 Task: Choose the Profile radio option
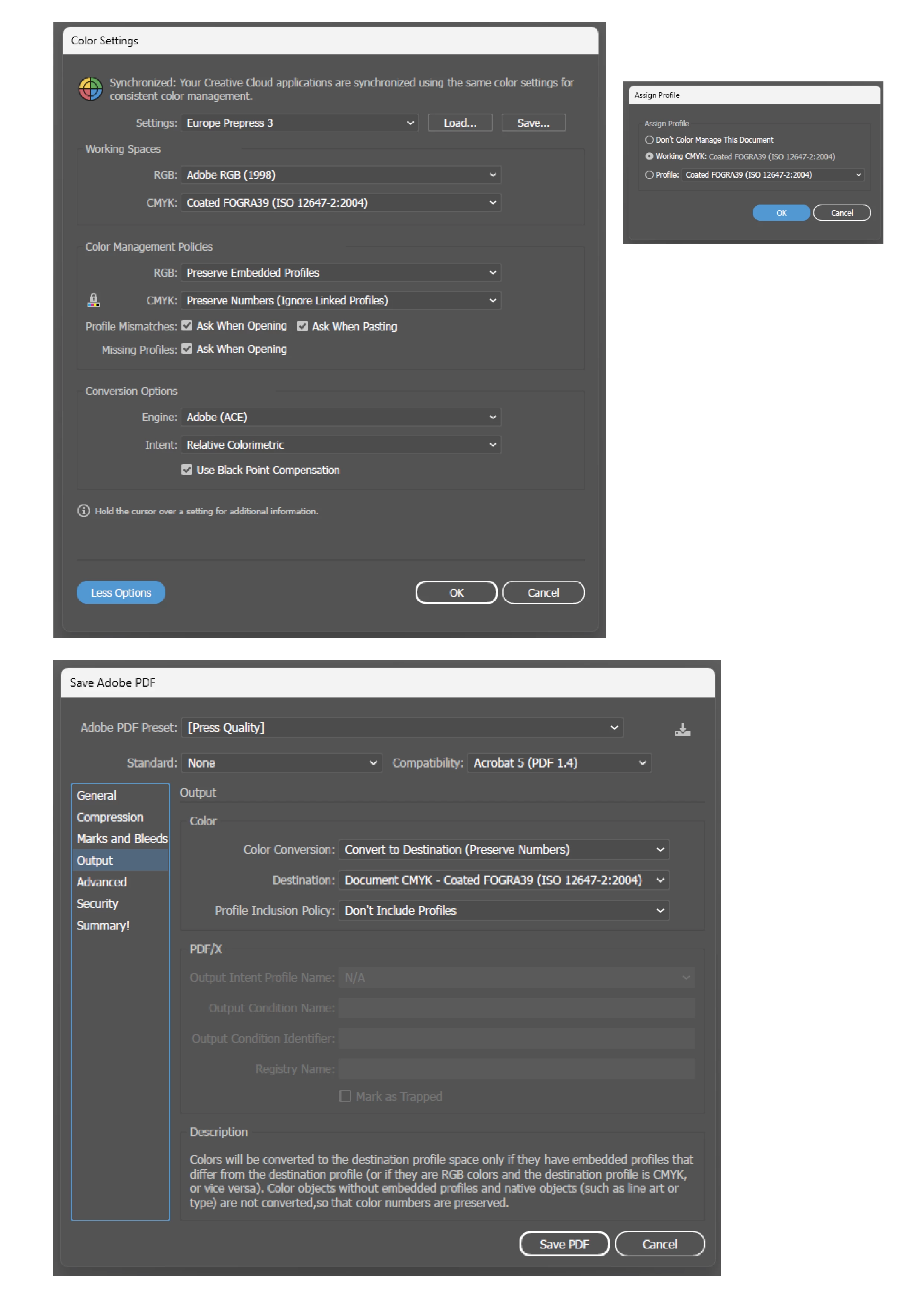click(649, 175)
